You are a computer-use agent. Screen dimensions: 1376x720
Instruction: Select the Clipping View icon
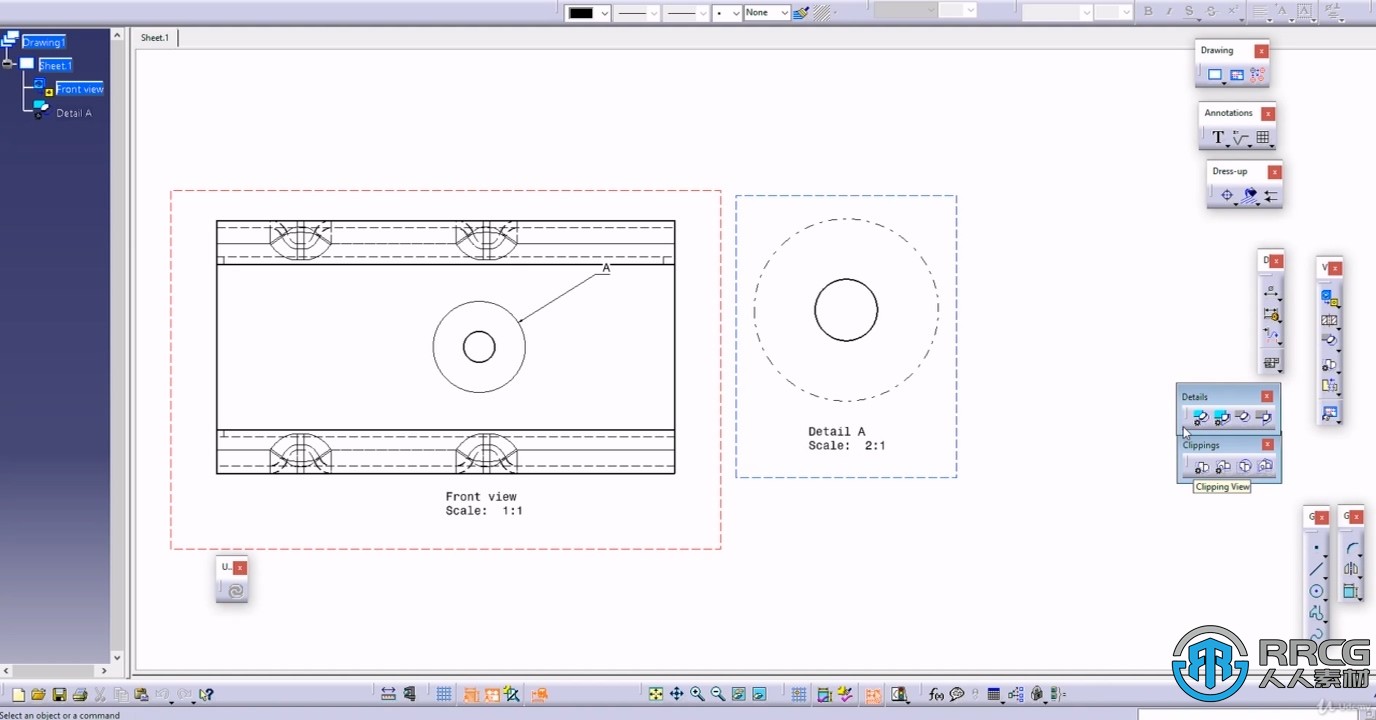tap(1202, 466)
